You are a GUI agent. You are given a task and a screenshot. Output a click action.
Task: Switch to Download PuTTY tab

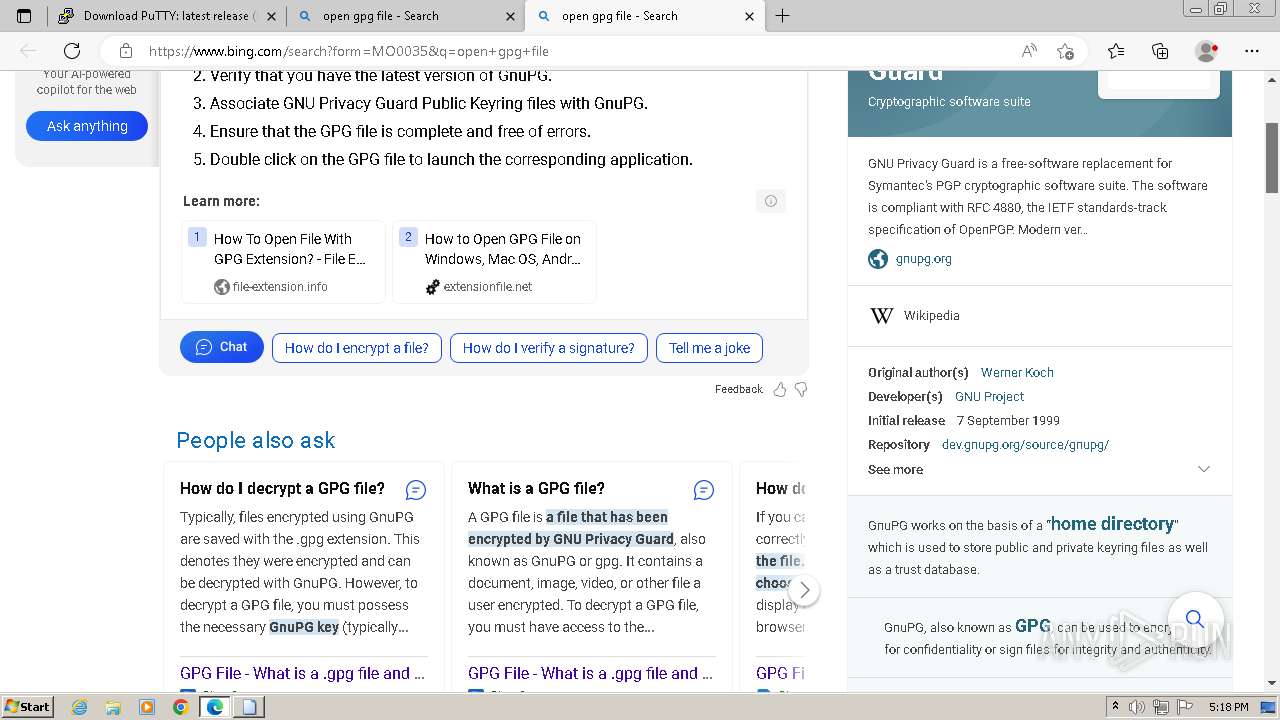click(165, 16)
